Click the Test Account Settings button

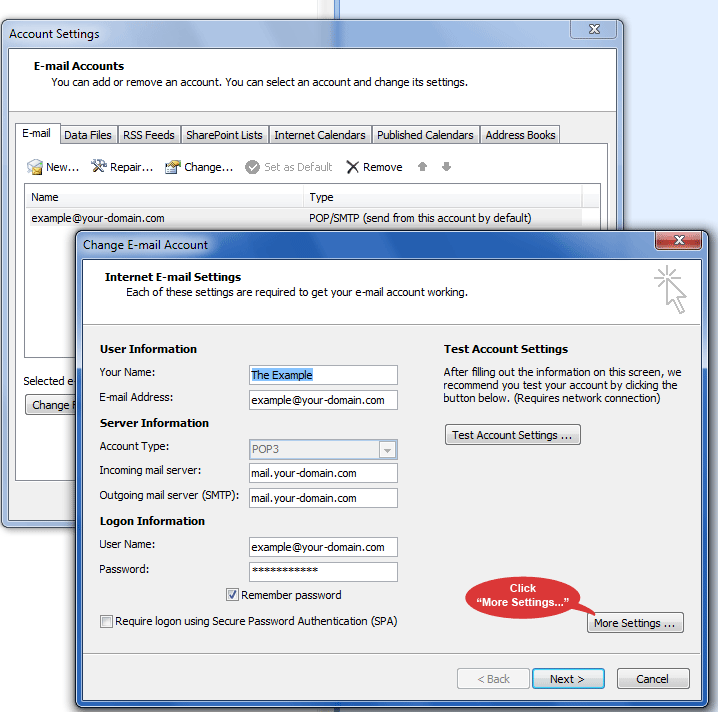pos(512,435)
